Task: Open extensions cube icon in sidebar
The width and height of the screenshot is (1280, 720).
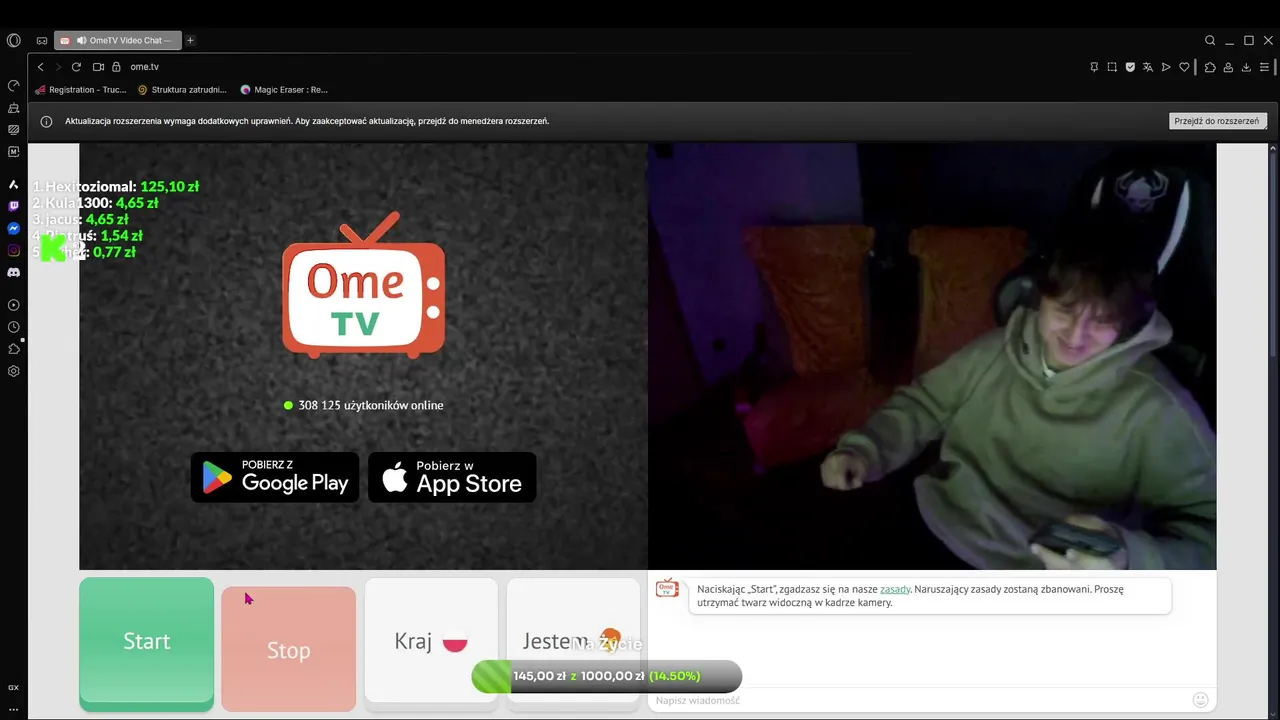Action: pyautogui.click(x=14, y=349)
